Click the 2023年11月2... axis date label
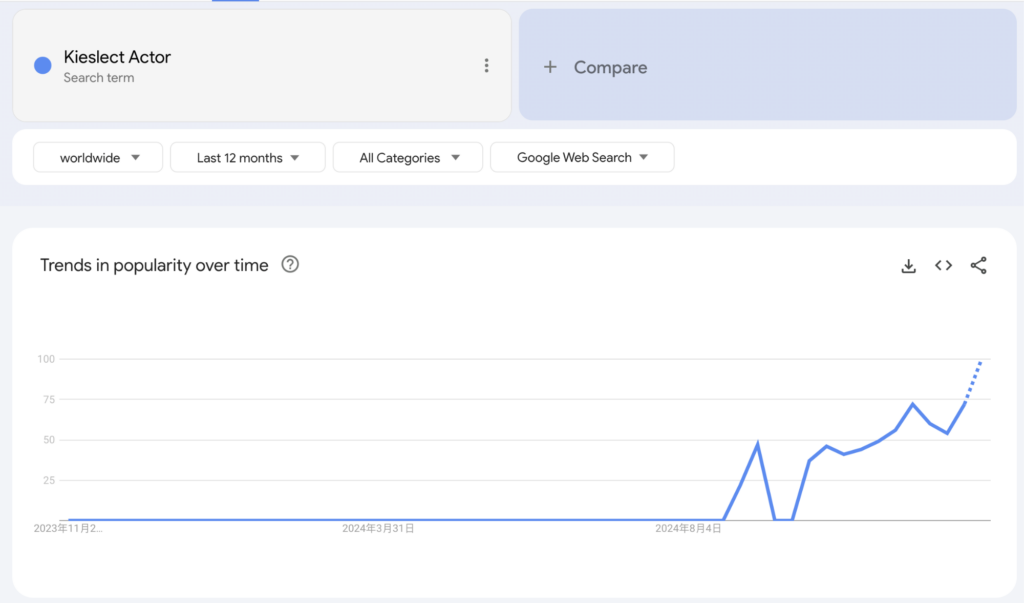Image resolution: width=1024 pixels, height=603 pixels. [x=68, y=529]
